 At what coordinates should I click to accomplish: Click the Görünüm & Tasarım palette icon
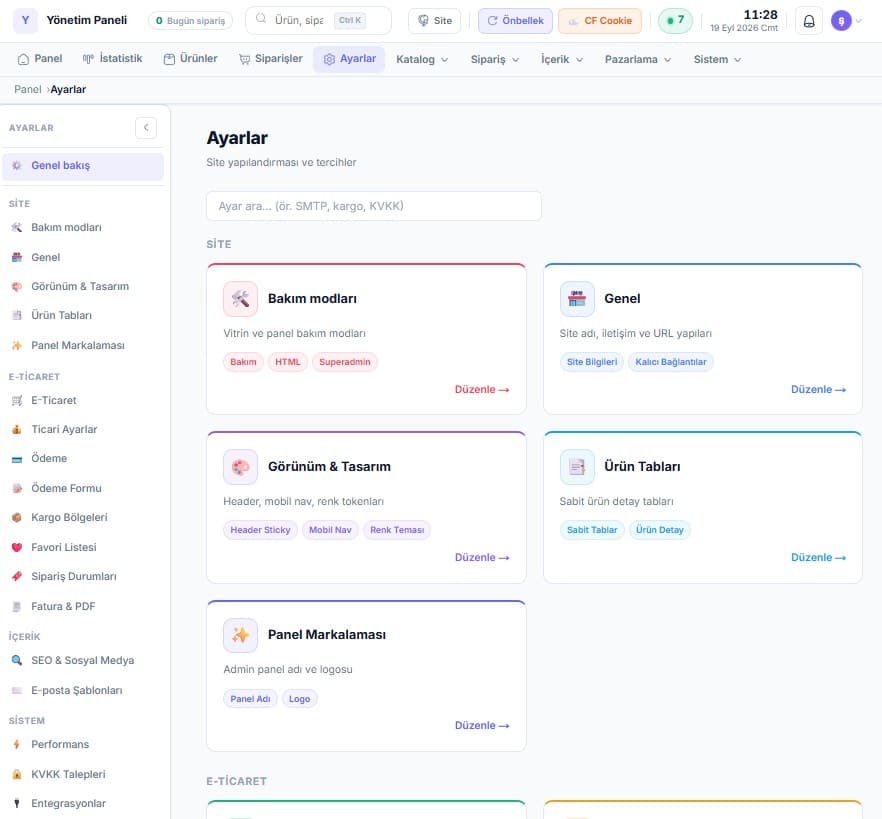(x=240, y=467)
